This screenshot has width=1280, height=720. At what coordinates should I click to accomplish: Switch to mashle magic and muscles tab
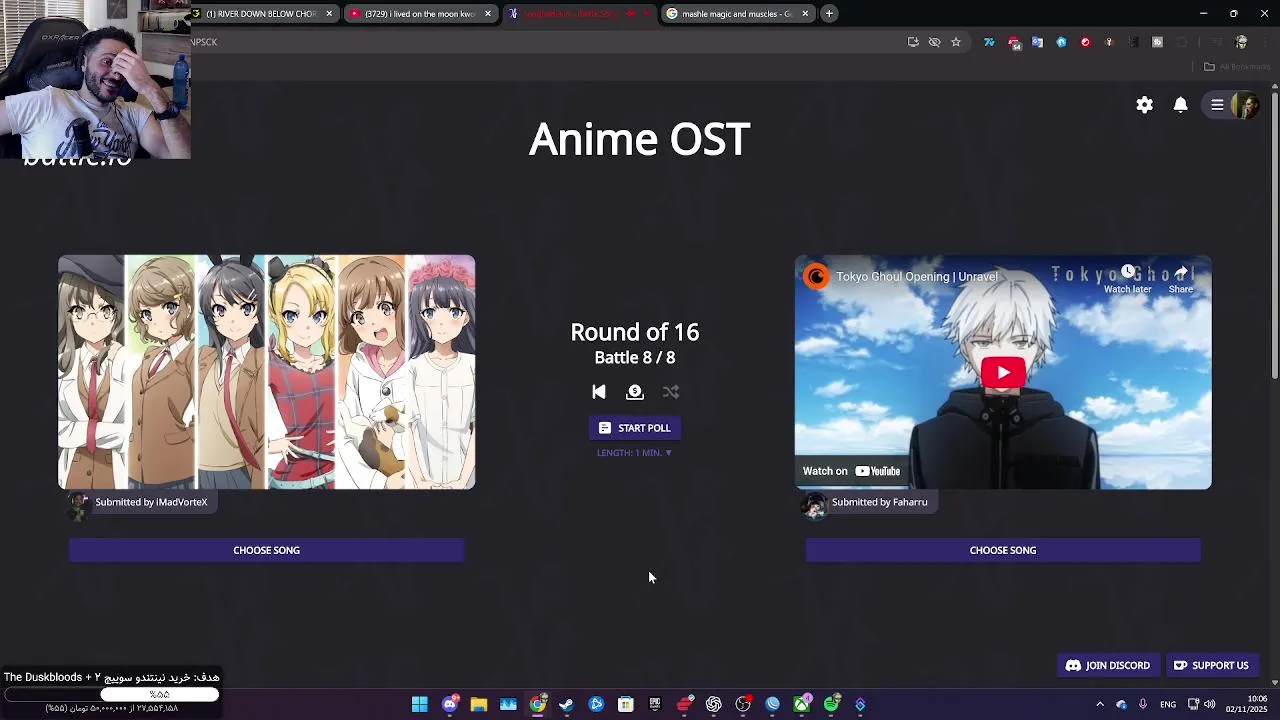click(x=736, y=14)
